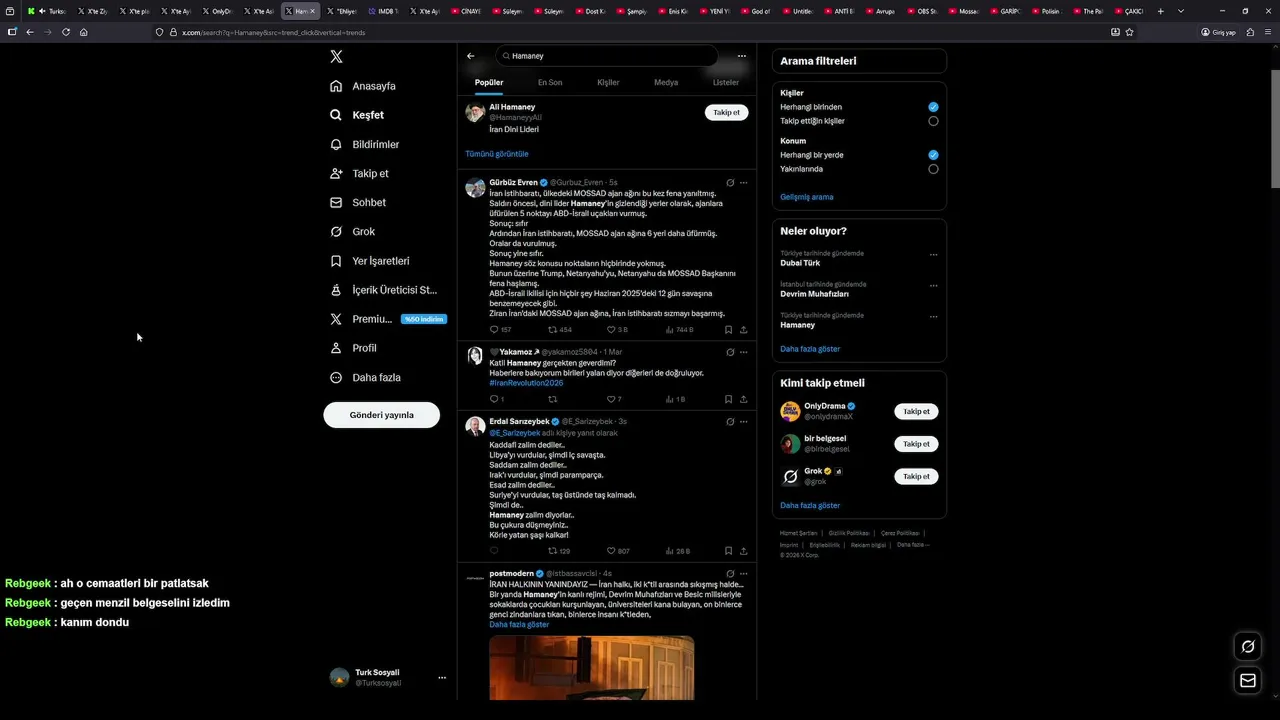Viewport: 1280px width, 720px height.
Task: Click Gönderi yayınla button
Action: click(x=381, y=415)
